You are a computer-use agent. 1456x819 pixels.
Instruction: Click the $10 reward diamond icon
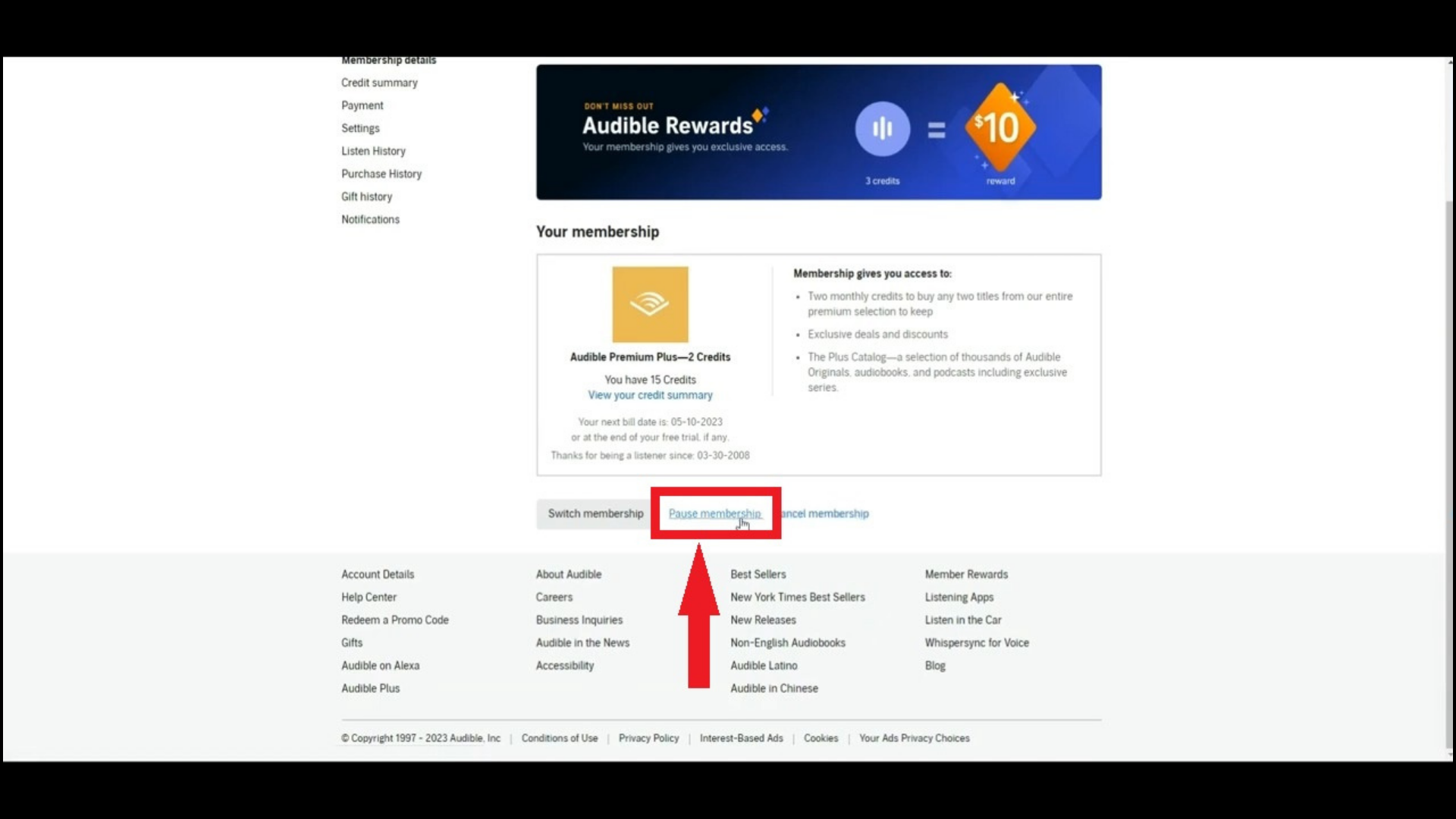pyautogui.click(x=1000, y=127)
